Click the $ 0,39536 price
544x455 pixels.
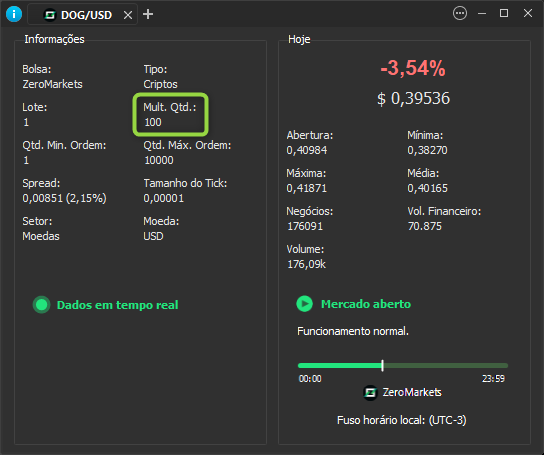413,98
